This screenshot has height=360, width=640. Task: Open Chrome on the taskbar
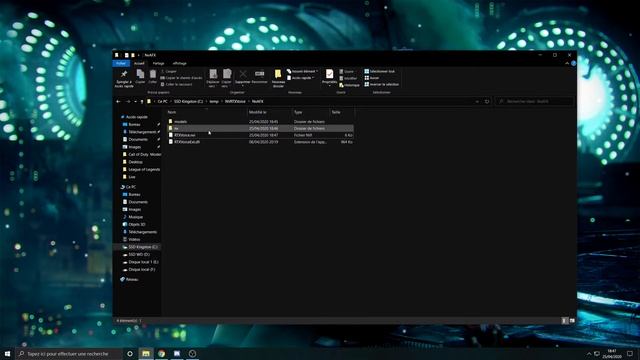point(162,353)
